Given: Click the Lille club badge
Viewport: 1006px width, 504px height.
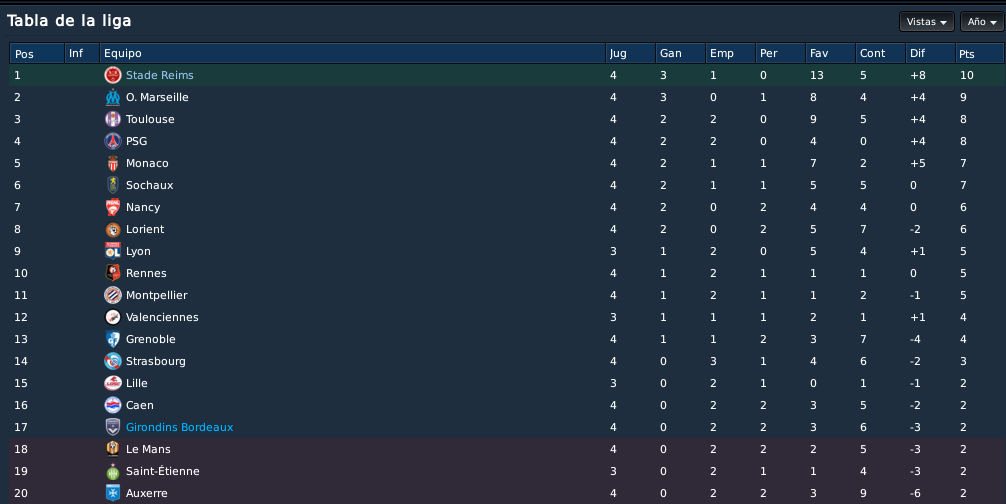Looking at the screenshot, I should (x=113, y=383).
